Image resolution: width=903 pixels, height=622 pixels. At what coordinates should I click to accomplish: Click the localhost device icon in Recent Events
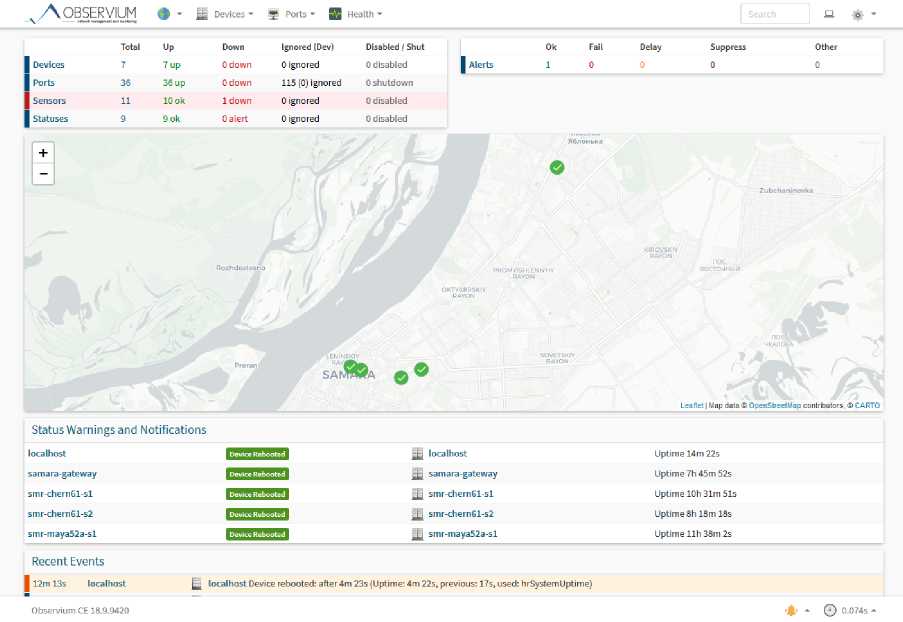(198, 583)
